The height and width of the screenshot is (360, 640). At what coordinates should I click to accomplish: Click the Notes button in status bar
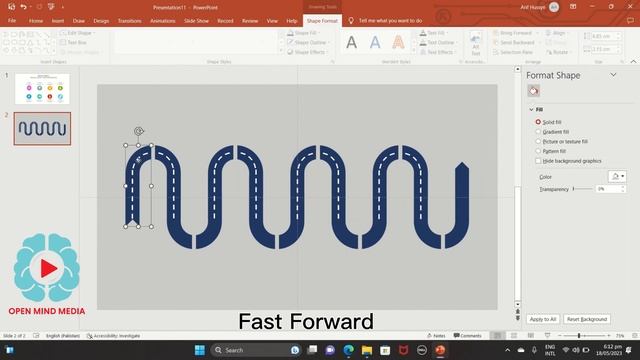tap(436, 336)
